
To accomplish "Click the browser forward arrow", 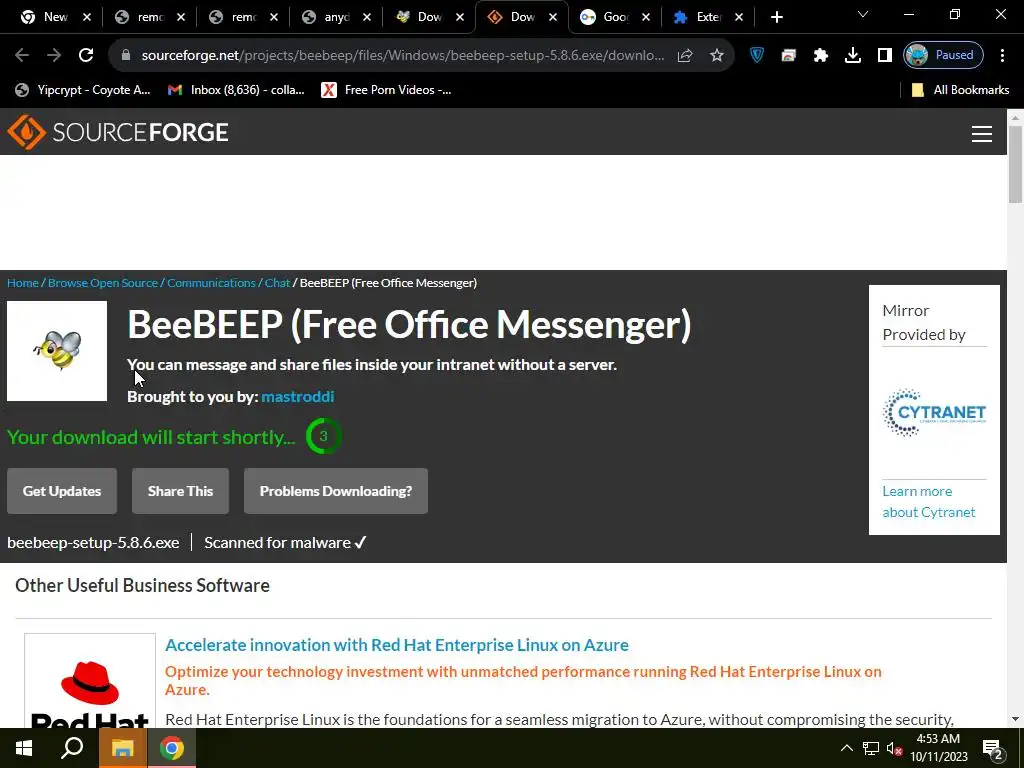I will [x=54, y=56].
